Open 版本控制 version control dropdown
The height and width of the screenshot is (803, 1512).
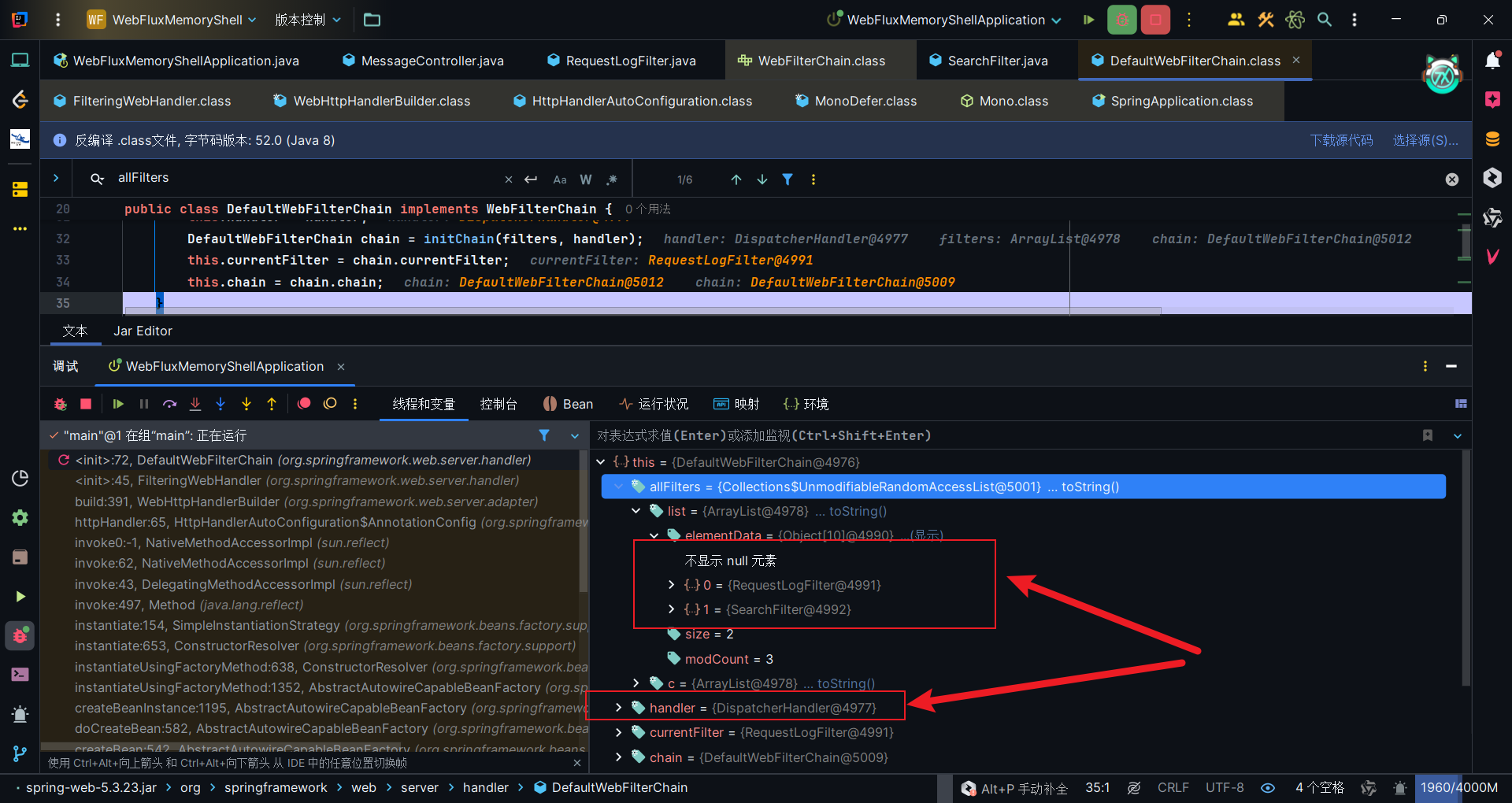[x=308, y=20]
